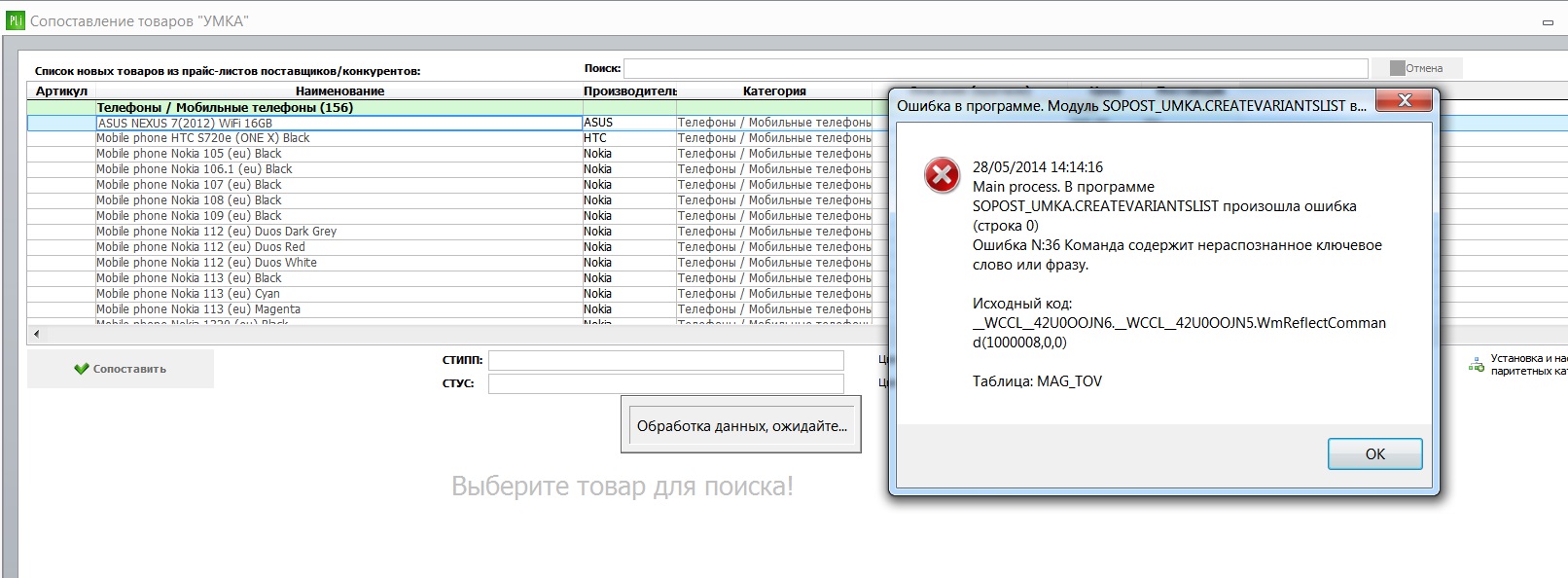
Task: Focus the Поиск search input field
Action: coord(995,68)
